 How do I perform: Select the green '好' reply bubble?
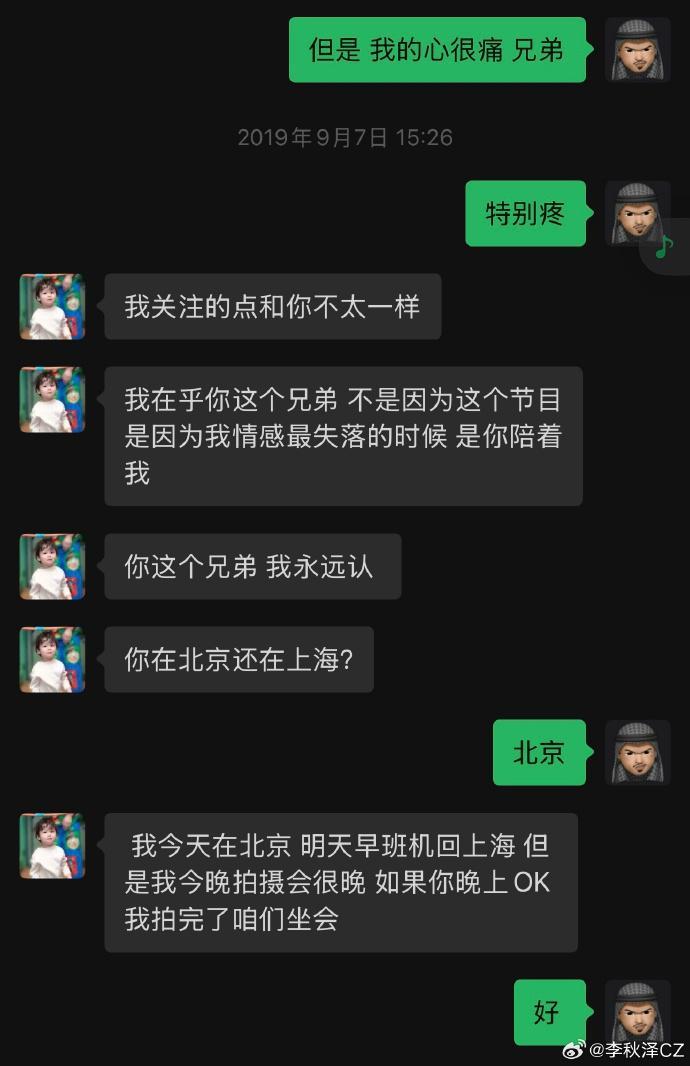[x=549, y=1012]
